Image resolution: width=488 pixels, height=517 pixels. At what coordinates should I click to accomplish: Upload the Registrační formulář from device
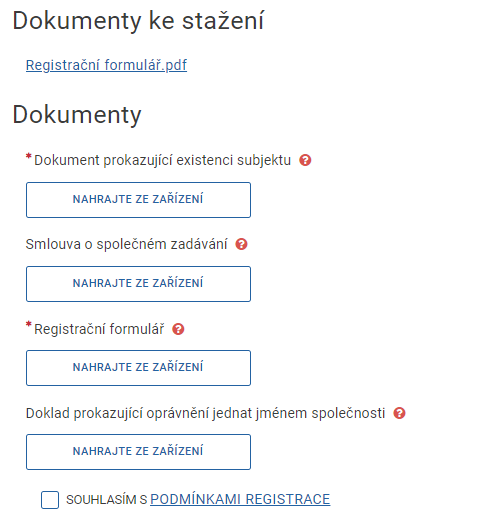(x=138, y=368)
